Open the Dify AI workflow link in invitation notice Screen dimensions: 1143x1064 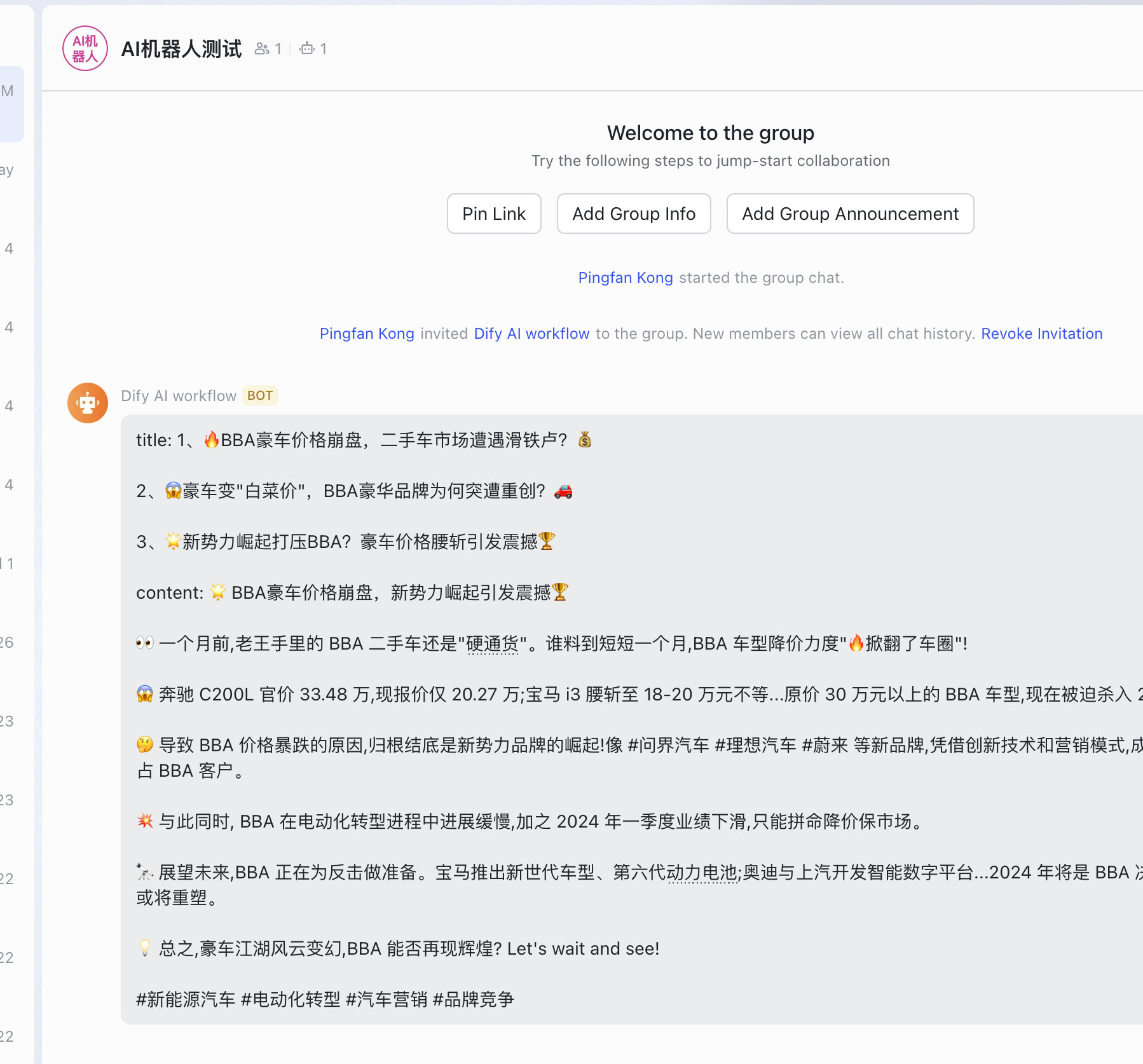tap(531, 334)
